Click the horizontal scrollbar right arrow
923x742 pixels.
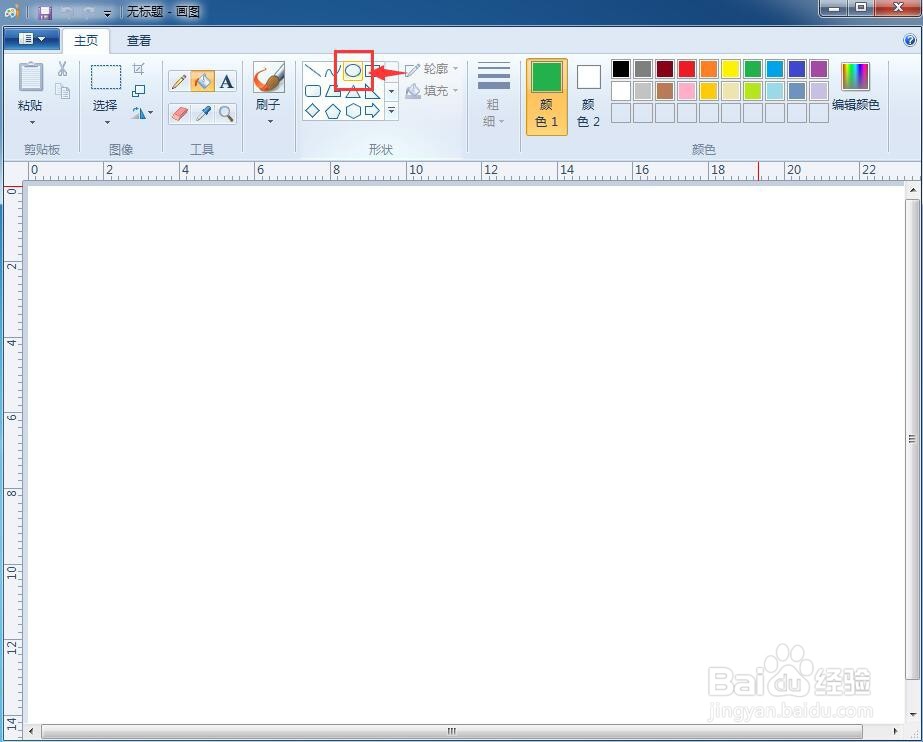point(896,731)
